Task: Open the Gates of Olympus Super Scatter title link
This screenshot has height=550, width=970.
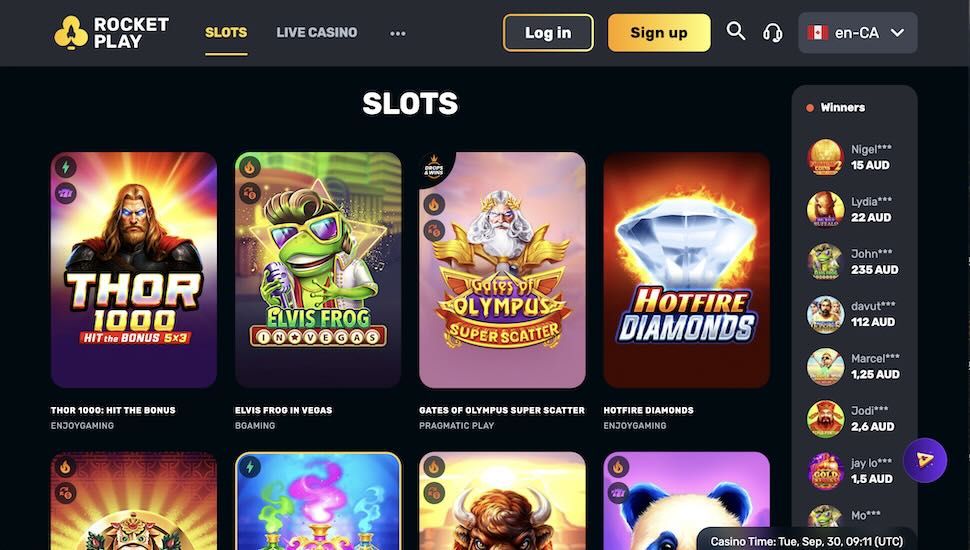Action: (502, 410)
